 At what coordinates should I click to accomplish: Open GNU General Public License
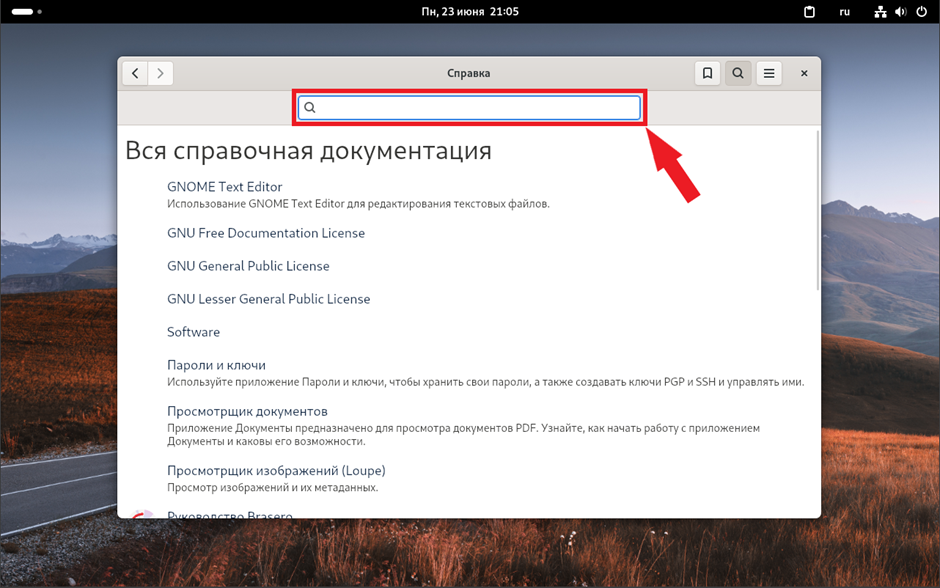[x=248, y=266]
